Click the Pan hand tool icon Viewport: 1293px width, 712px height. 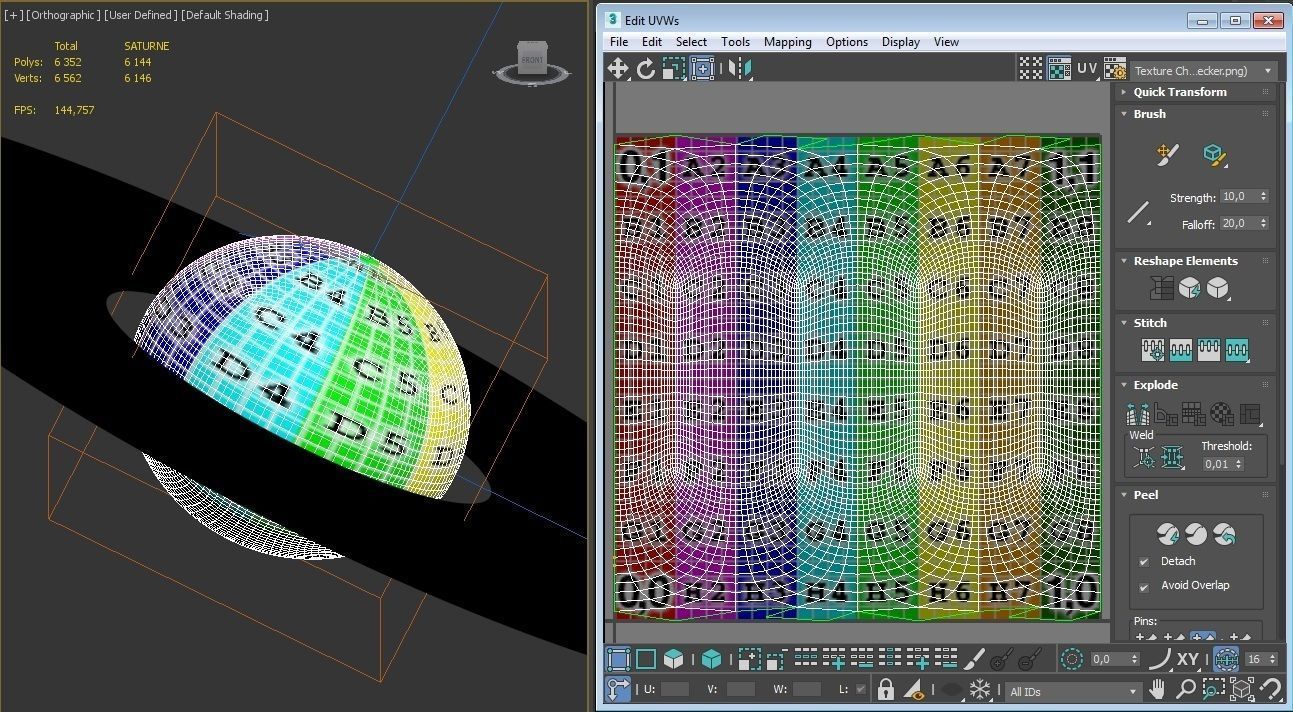point(1158,689)
